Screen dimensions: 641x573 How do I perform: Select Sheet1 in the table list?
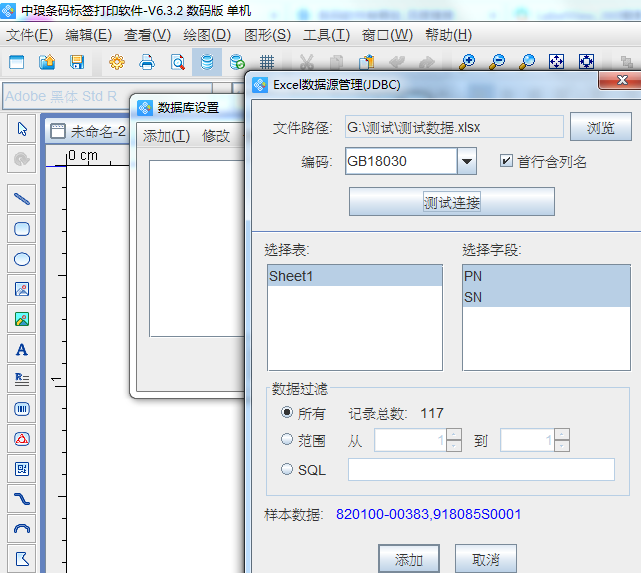353,276
